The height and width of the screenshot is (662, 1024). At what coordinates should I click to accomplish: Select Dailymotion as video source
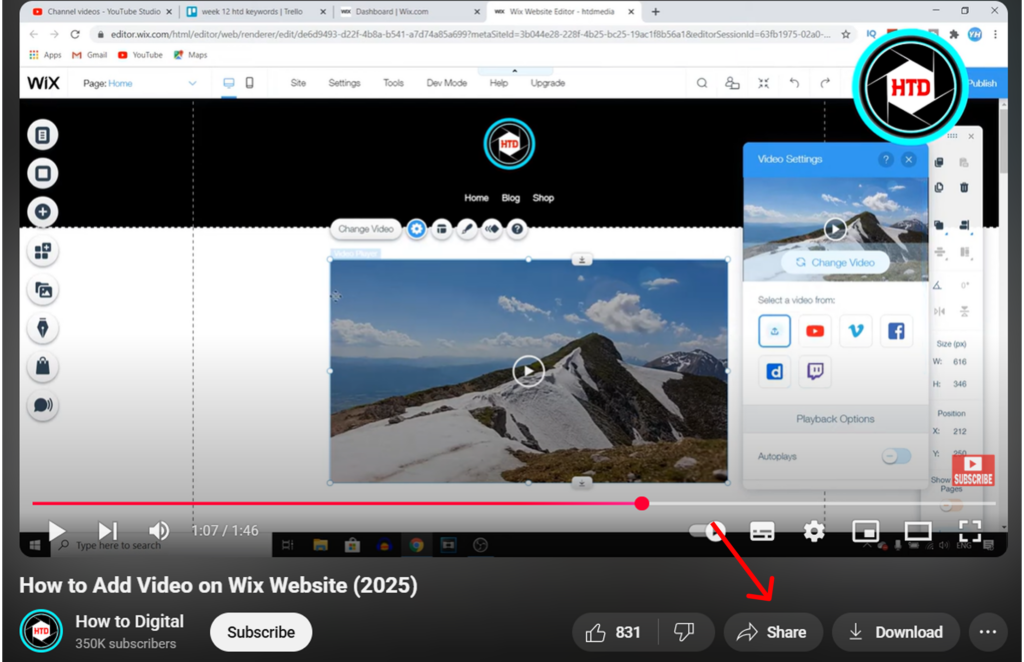click(775, 372)
